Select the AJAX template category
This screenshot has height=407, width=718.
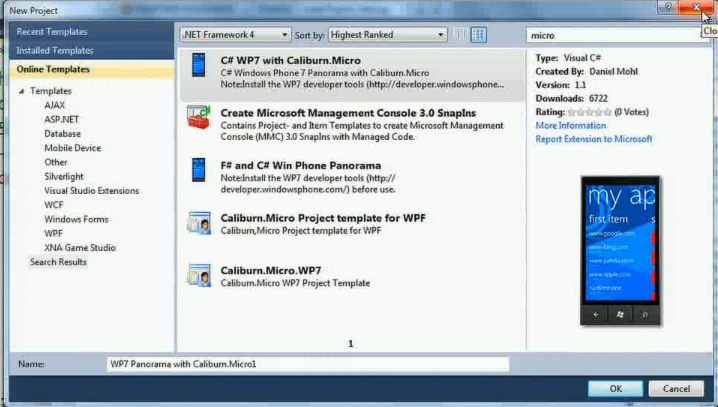[54, 105]
